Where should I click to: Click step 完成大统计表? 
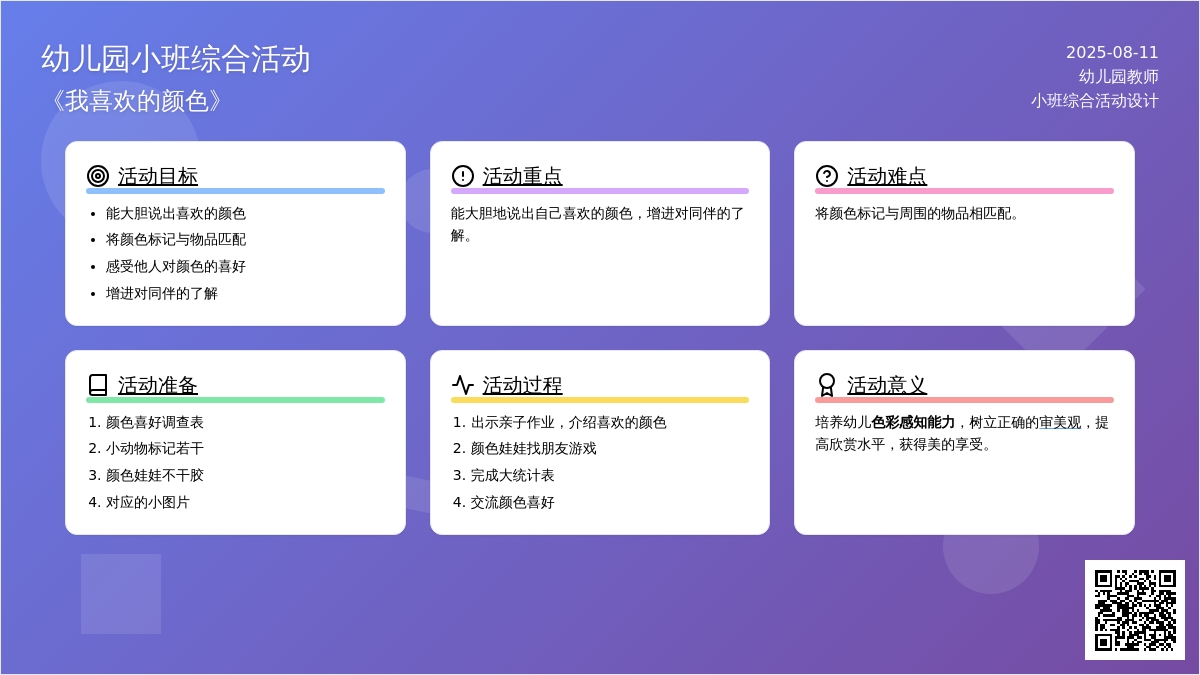click(x=513, y=476)
